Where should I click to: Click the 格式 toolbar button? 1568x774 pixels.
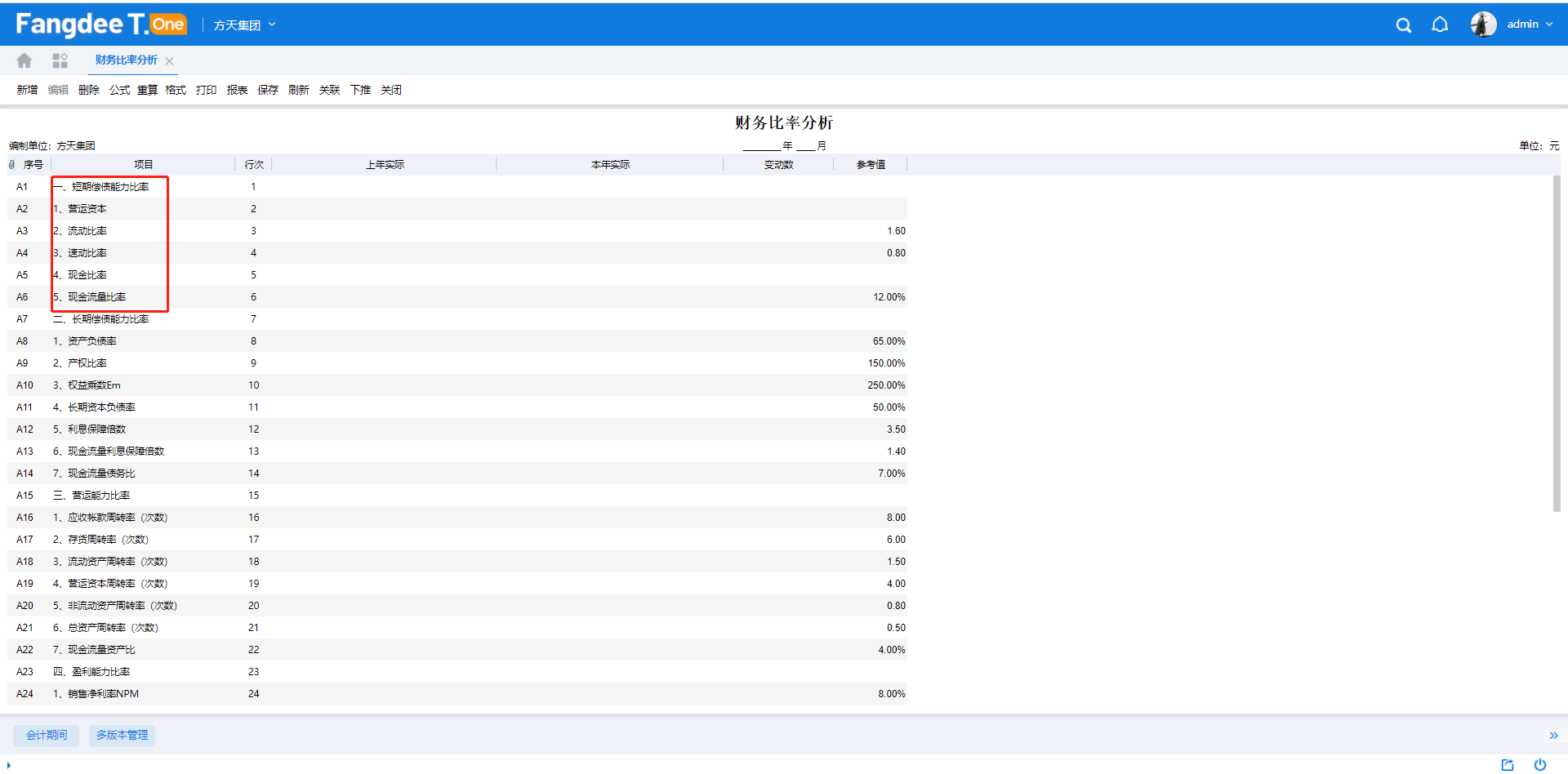[176, 90]
